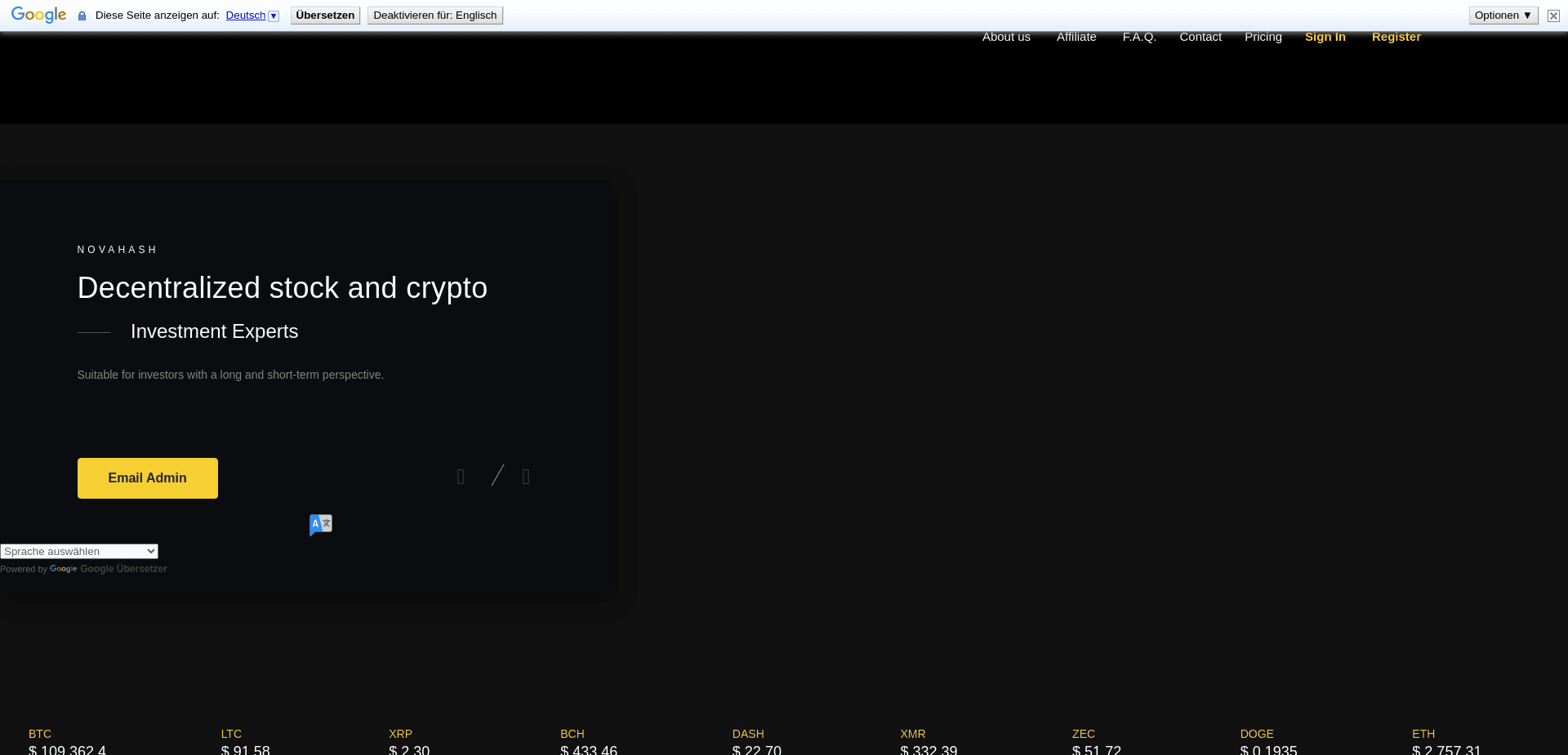
Task: Open the About us menu item
Action: pyautogui.click(x=1005, y=36)
